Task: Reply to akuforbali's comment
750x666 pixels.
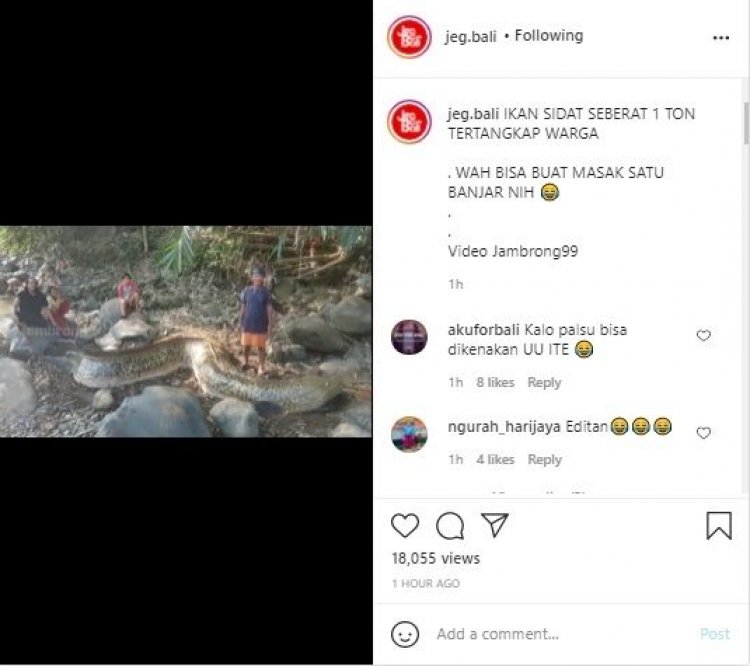Action: [x=544, y=383]
